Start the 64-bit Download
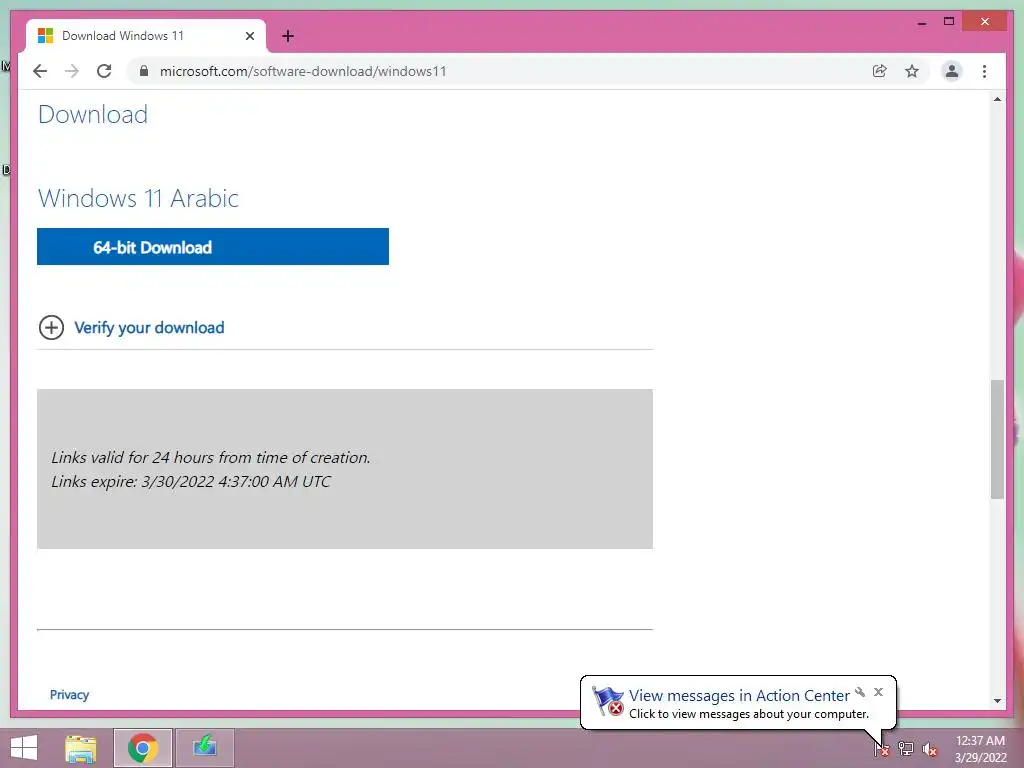The height and width of the screenshot is (768, 1024). pyautogui.click(x=213, y=247)
